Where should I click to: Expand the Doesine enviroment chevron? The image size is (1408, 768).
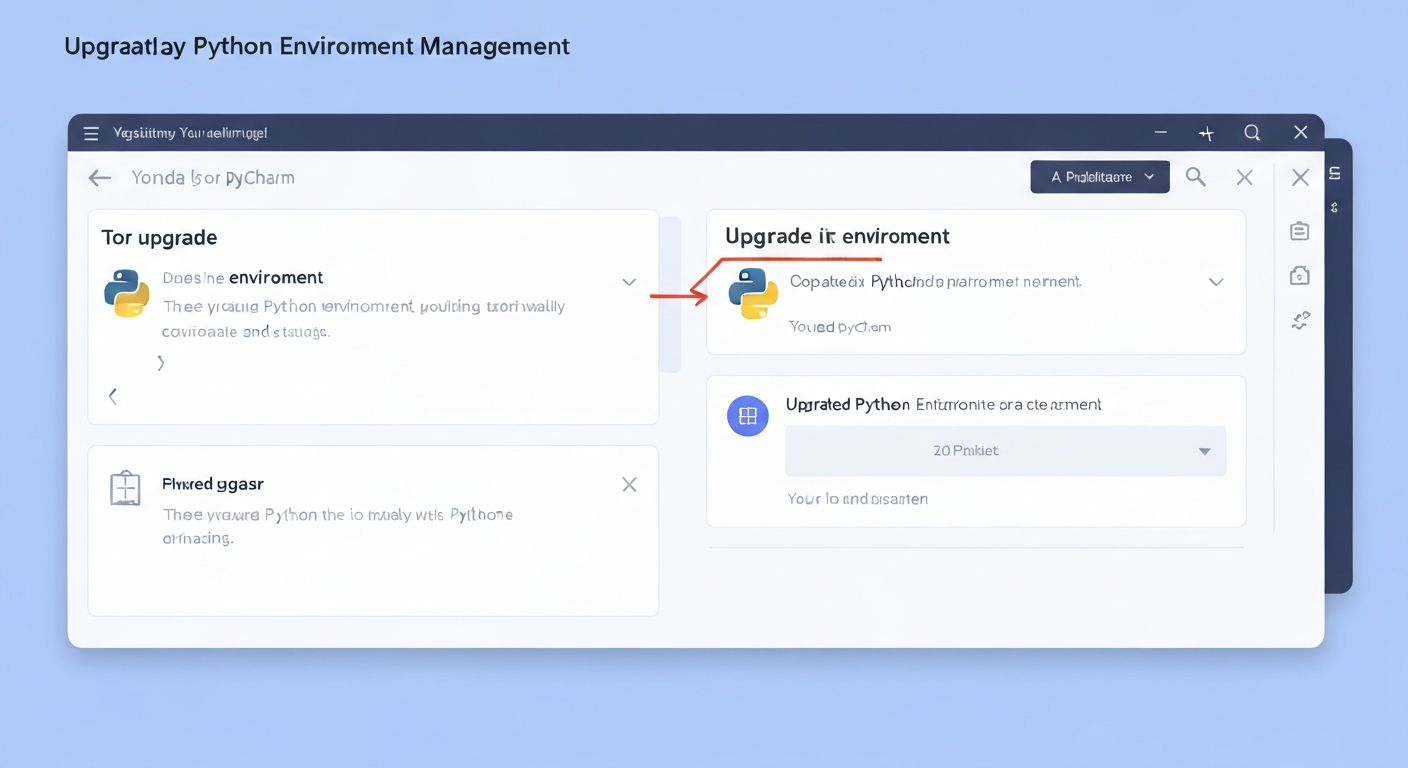tap(629, 282)
